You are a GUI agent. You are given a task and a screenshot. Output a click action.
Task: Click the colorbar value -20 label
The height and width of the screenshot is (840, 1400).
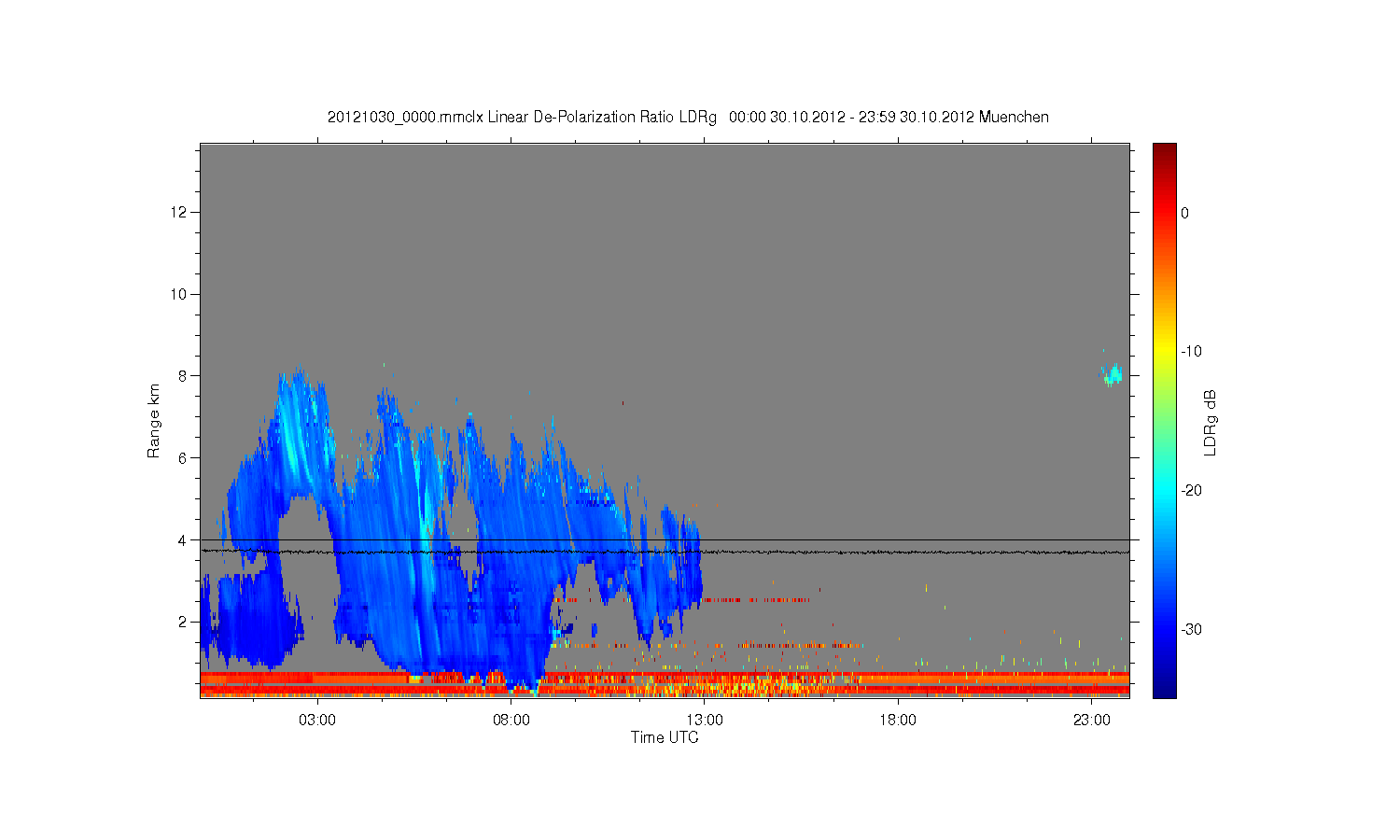(x=1191, y=491)
